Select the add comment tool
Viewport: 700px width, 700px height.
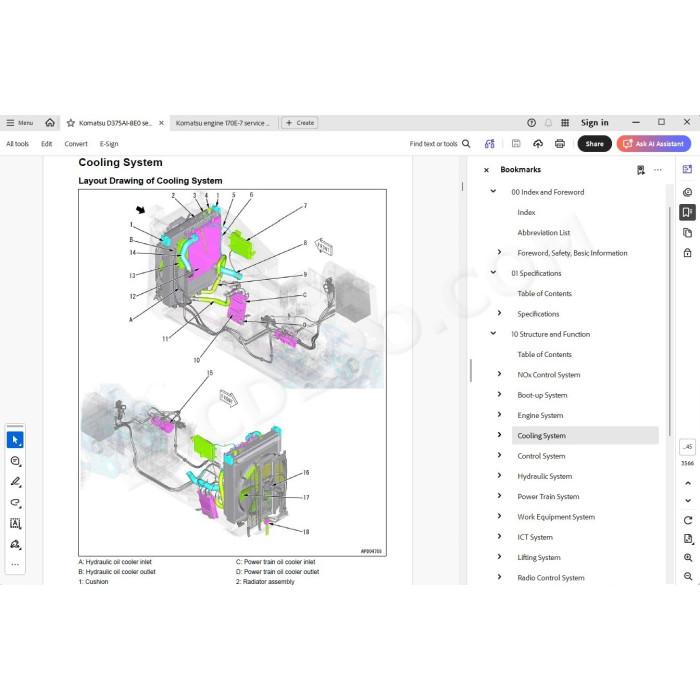[x=15, y=461]
